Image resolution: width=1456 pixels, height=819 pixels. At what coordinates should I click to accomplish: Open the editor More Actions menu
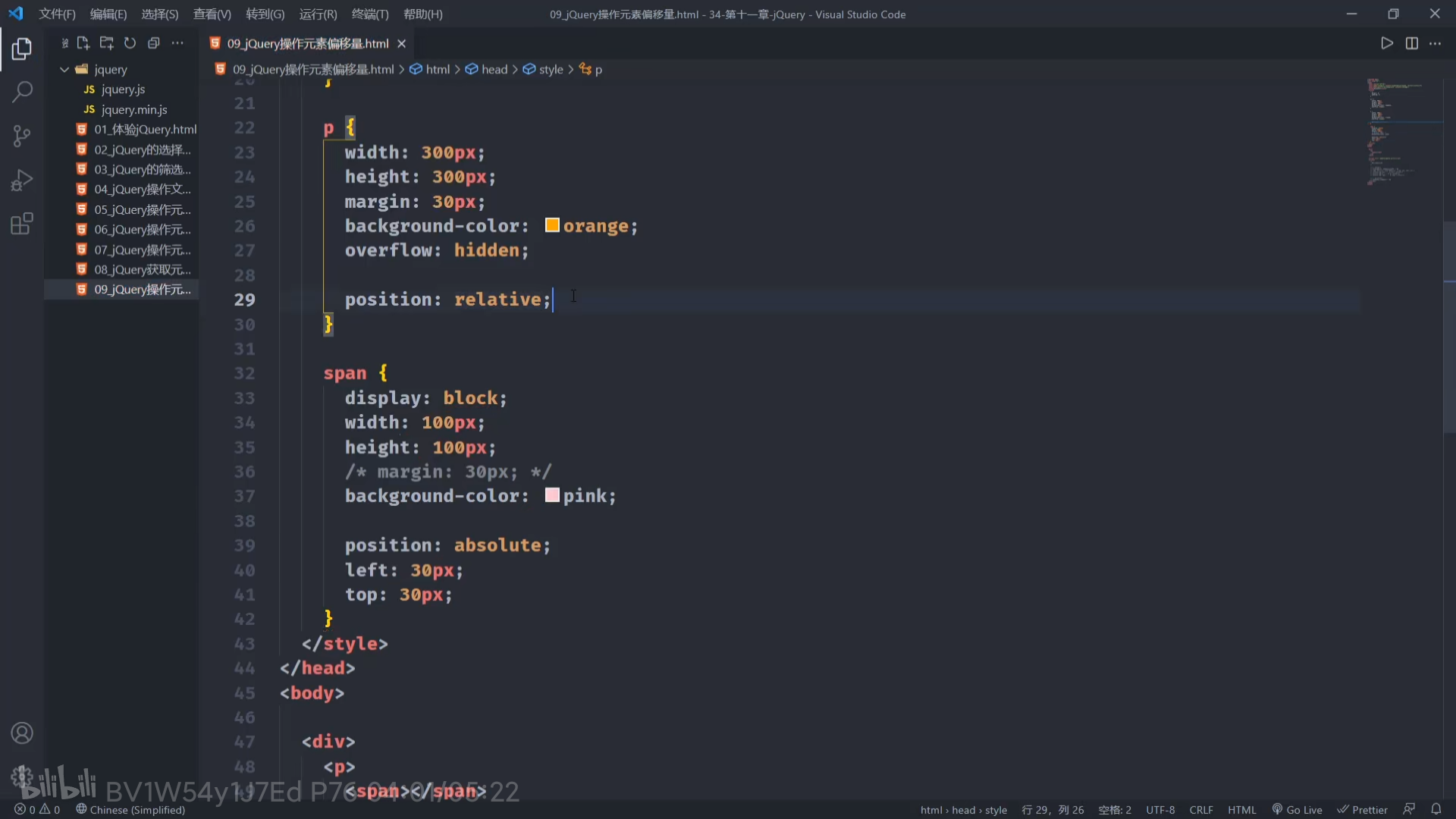click(x=1436, y=43)
